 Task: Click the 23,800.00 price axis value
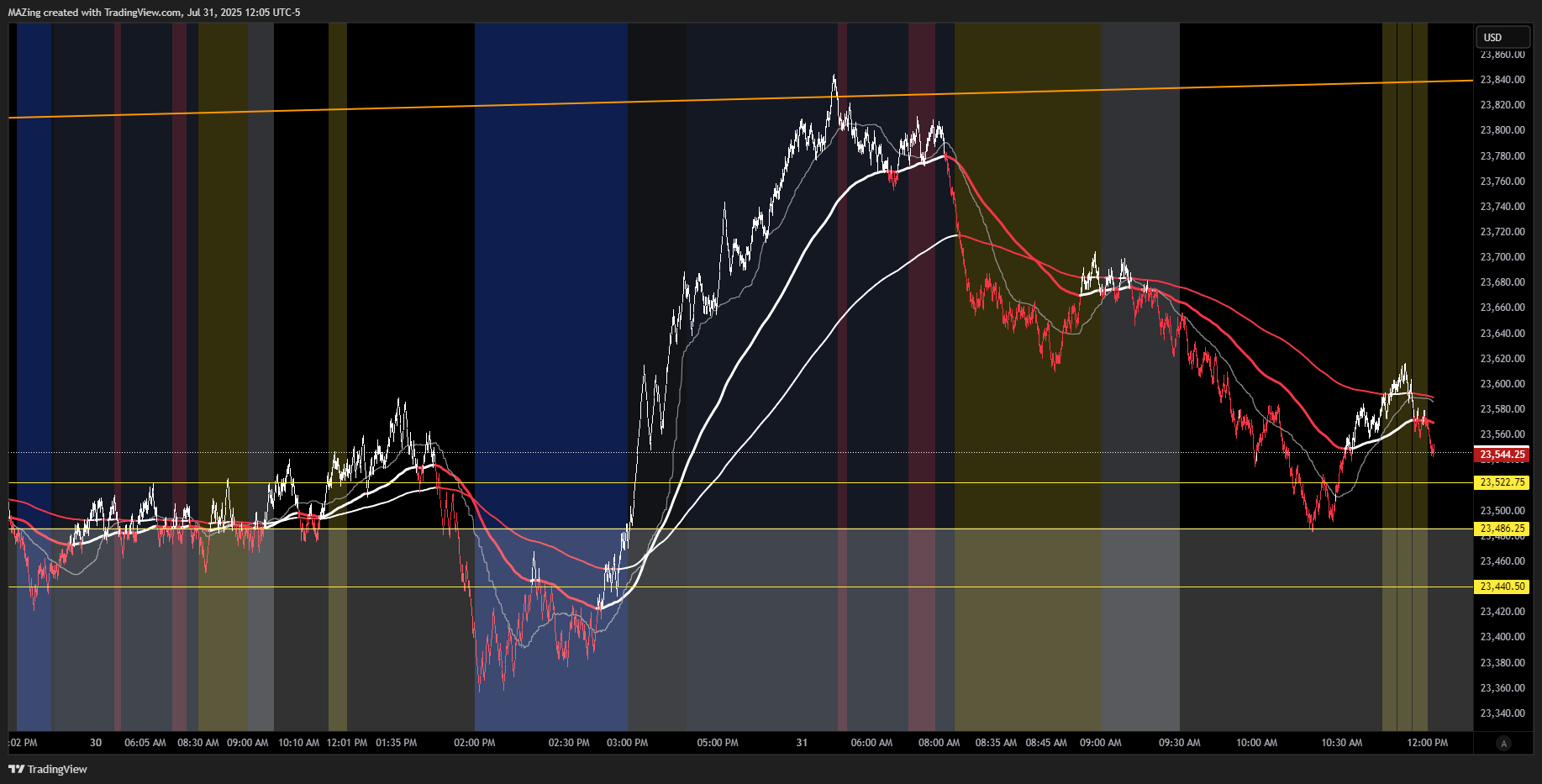tap(1503, 130)
